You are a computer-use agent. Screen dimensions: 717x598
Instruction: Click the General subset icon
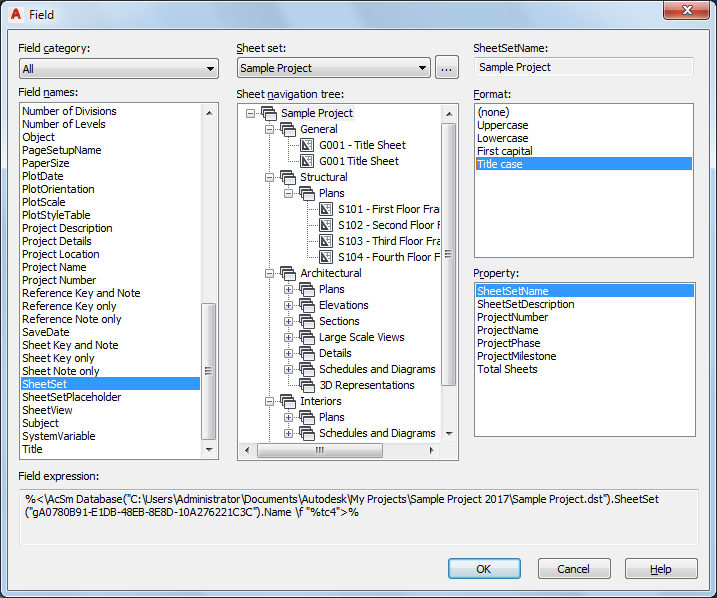288,129
